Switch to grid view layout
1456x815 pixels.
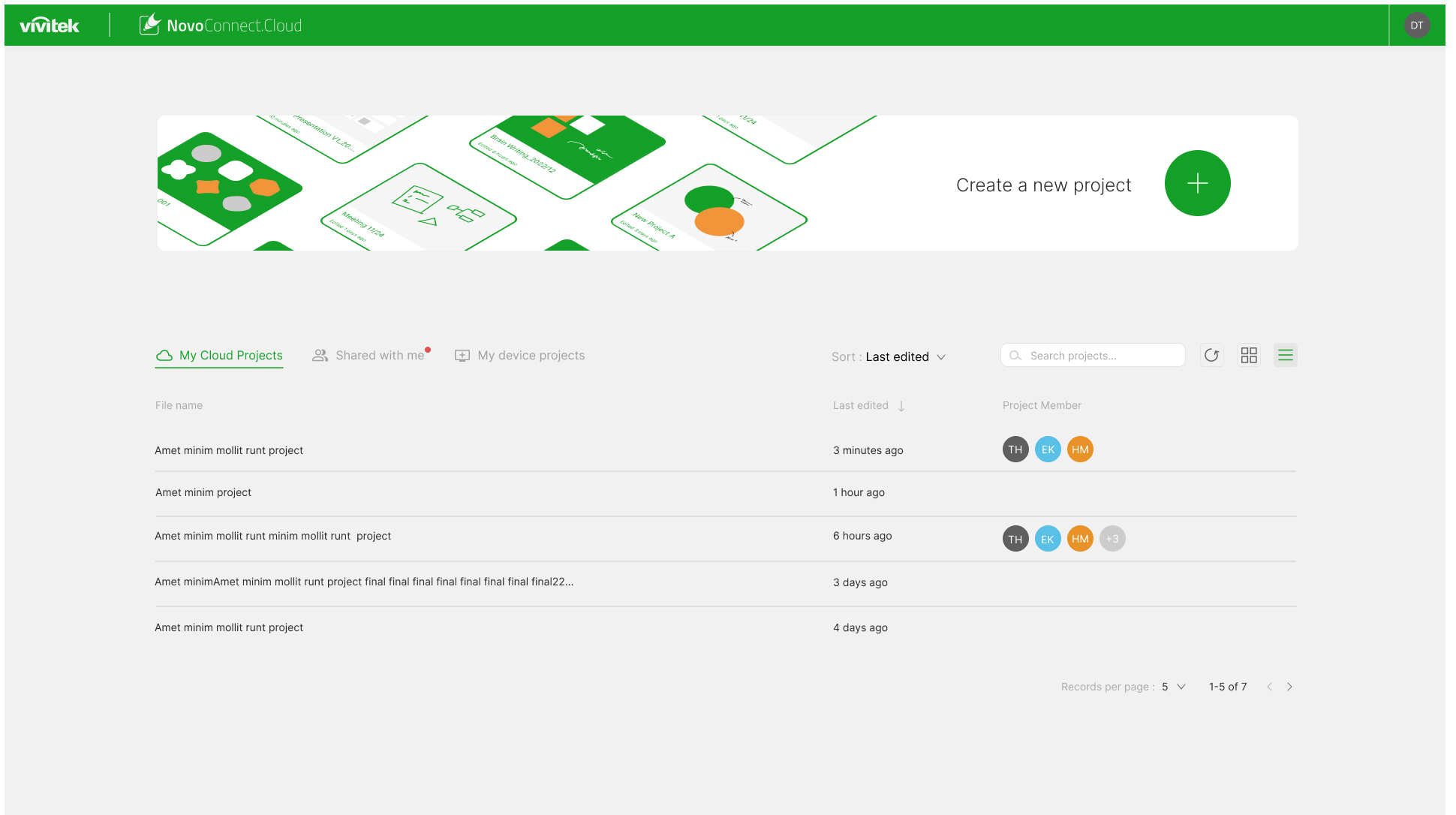(x=1249, y=355)
